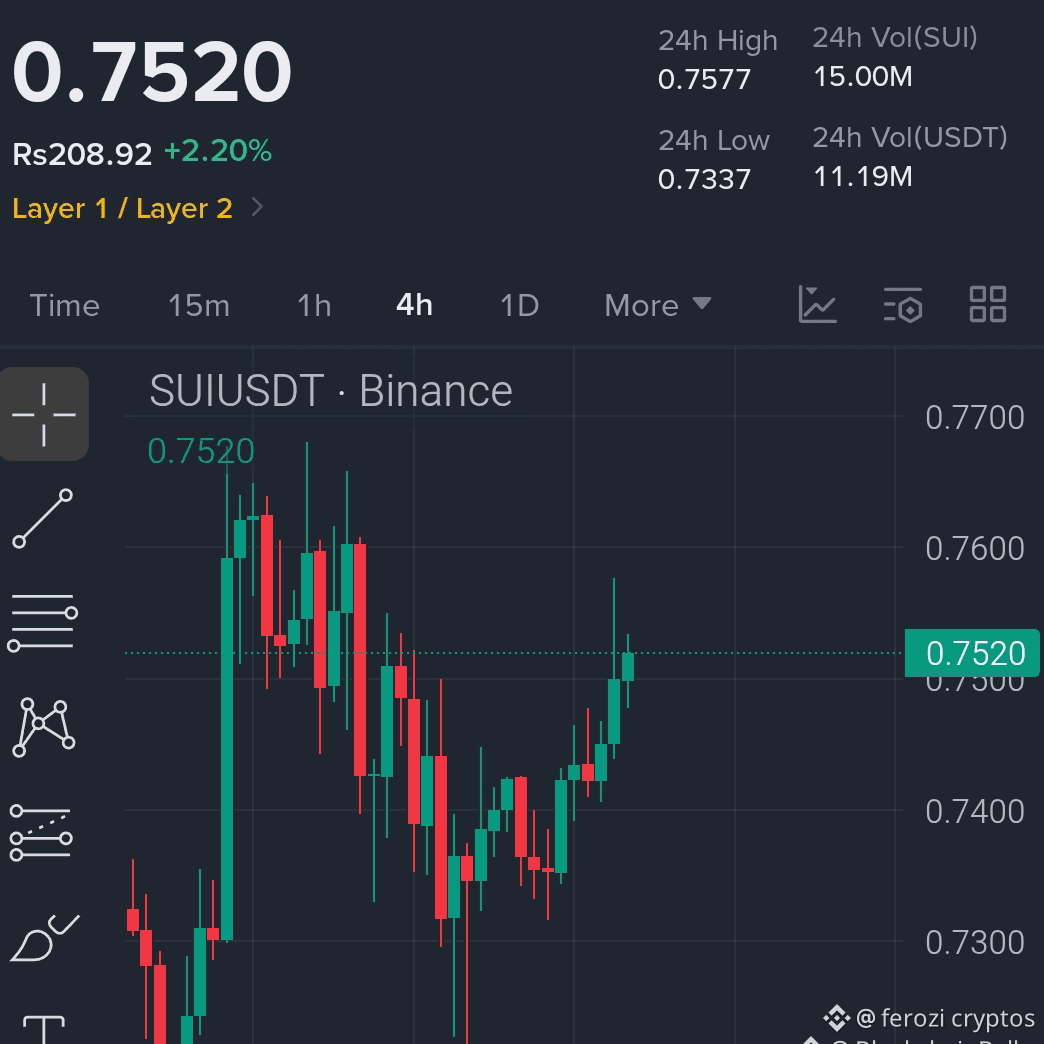
Task: Click the 24h Low value 0.7337
Action: tap(704, 180)
